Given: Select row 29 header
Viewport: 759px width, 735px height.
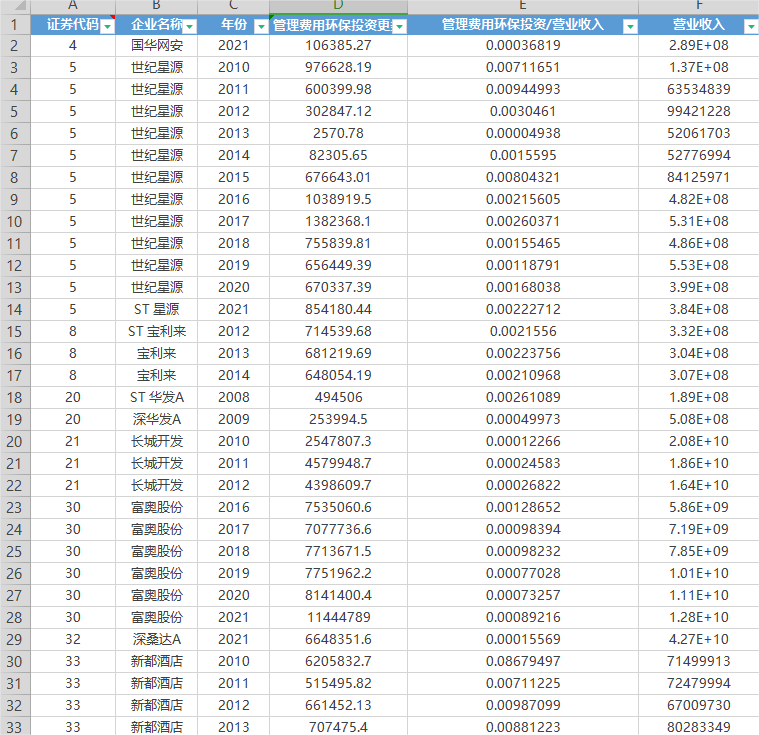Looking at the screenshot, I should click(15, 640).
